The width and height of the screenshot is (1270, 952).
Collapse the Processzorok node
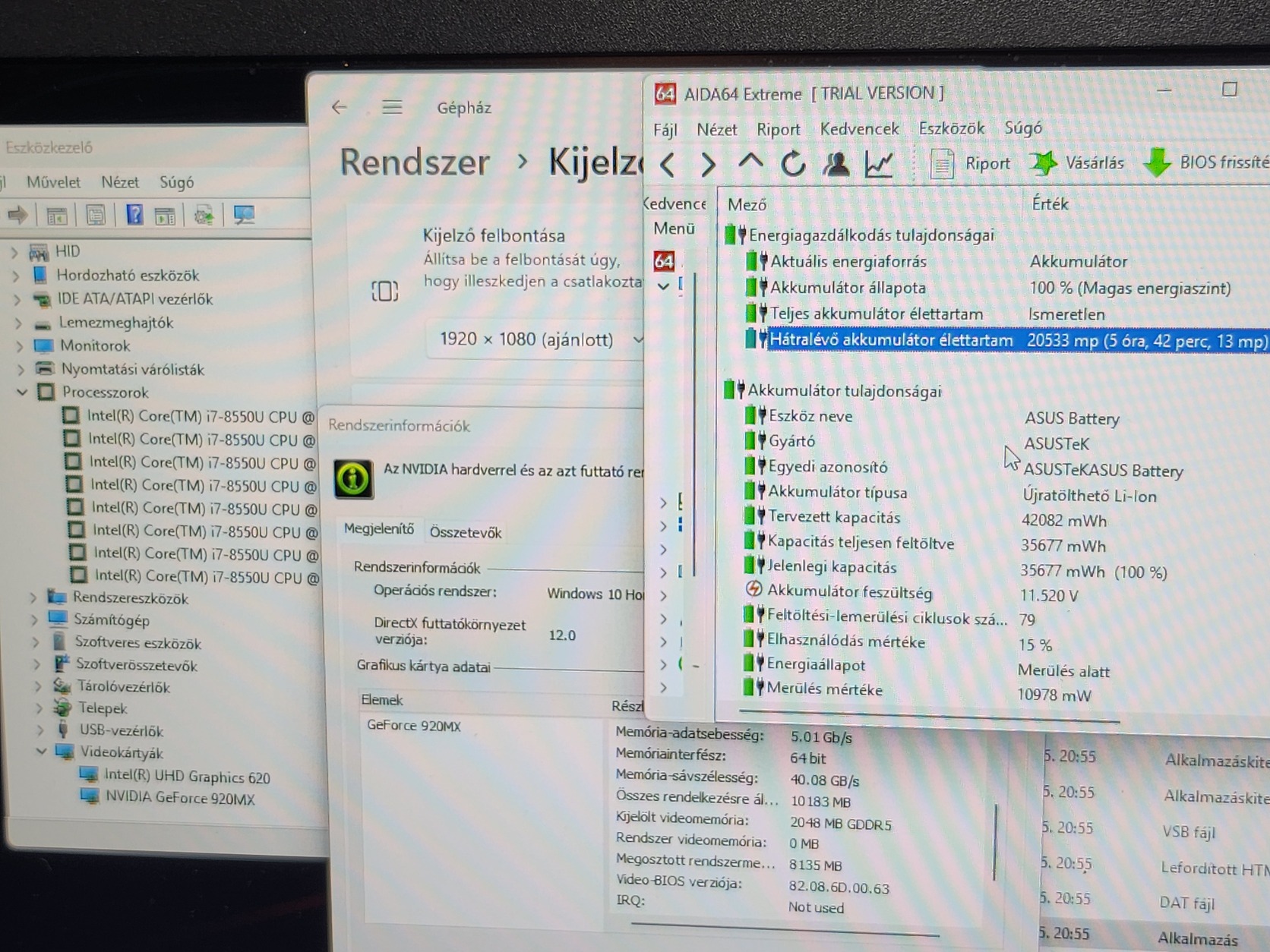[x=22, y=392]
